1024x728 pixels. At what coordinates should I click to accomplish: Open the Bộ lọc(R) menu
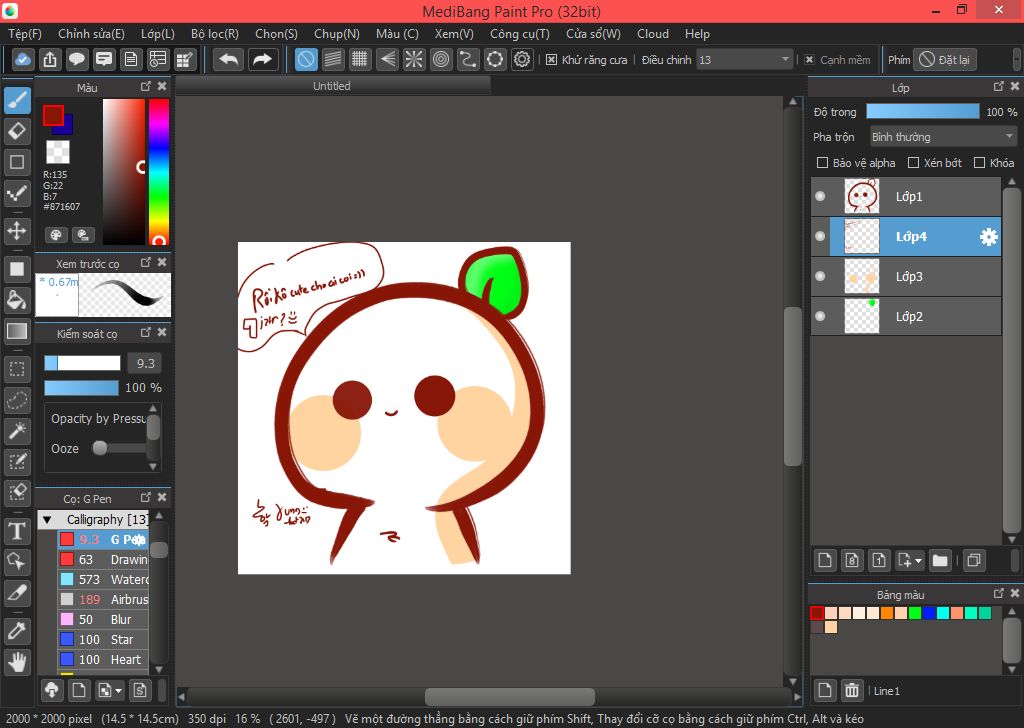coord(214,34)
